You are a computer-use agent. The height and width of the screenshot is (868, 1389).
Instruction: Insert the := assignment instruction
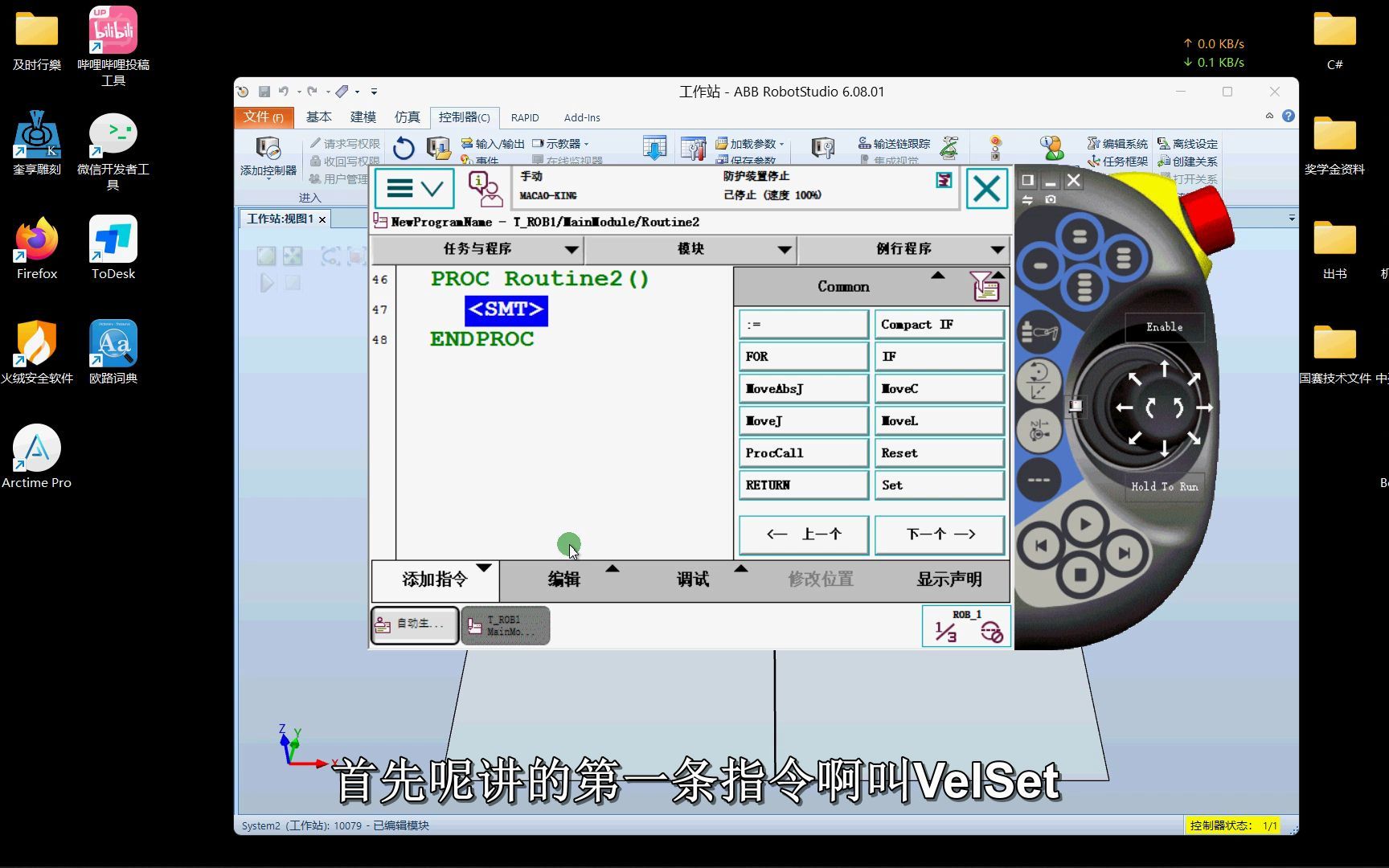click(804, 325)
